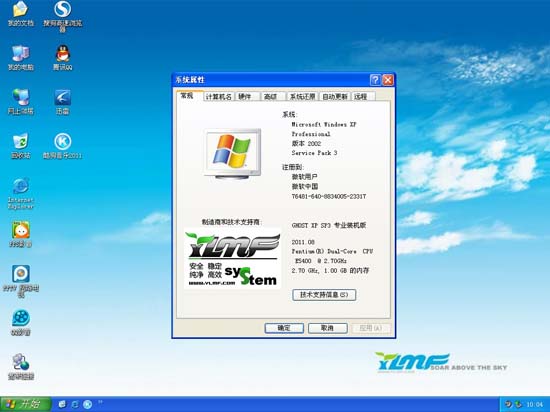Switch to the 计算机名 (Computer Name) tab
Image resolution: width=550 pixels, height=412 pixels.
point(219,97)
